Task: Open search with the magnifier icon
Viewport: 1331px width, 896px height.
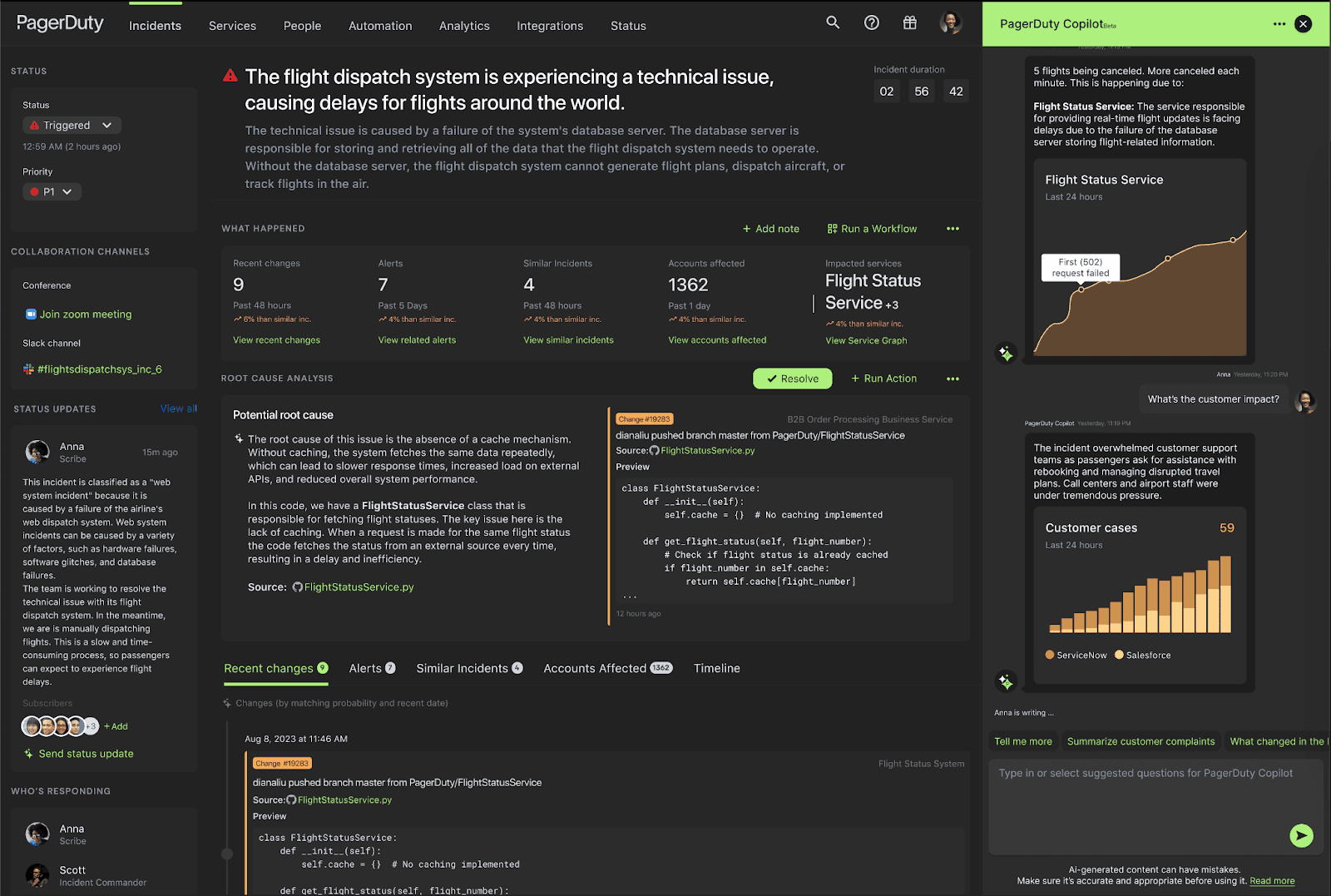Action: [833, 22]
